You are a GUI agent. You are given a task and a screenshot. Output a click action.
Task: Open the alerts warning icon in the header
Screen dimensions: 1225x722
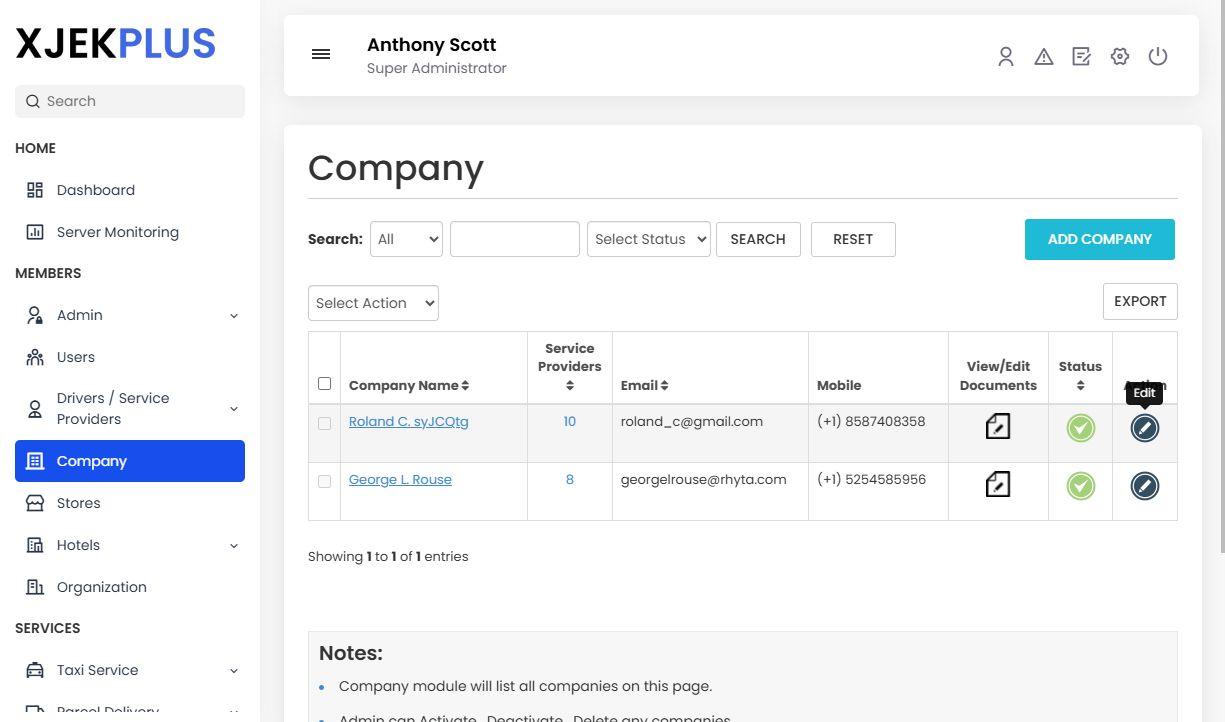coord(1043,57)
